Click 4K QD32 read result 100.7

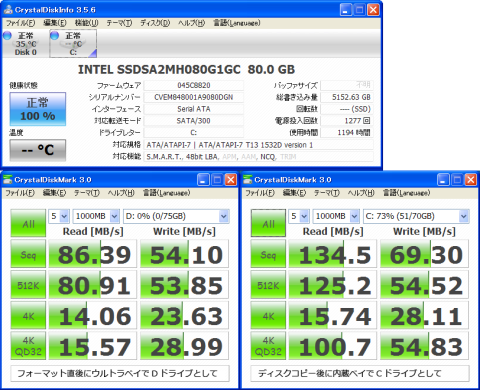pyautogui.click(x=333, y=346)
